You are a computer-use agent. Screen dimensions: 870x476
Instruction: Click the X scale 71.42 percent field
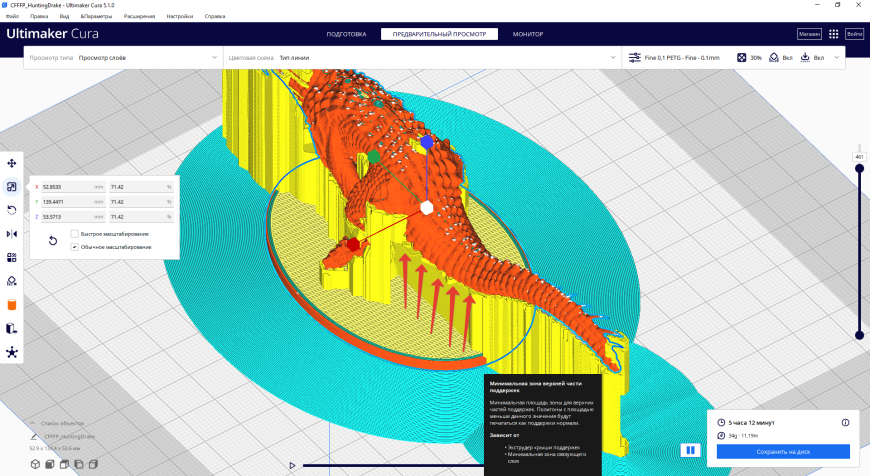(x=141, y=187)
